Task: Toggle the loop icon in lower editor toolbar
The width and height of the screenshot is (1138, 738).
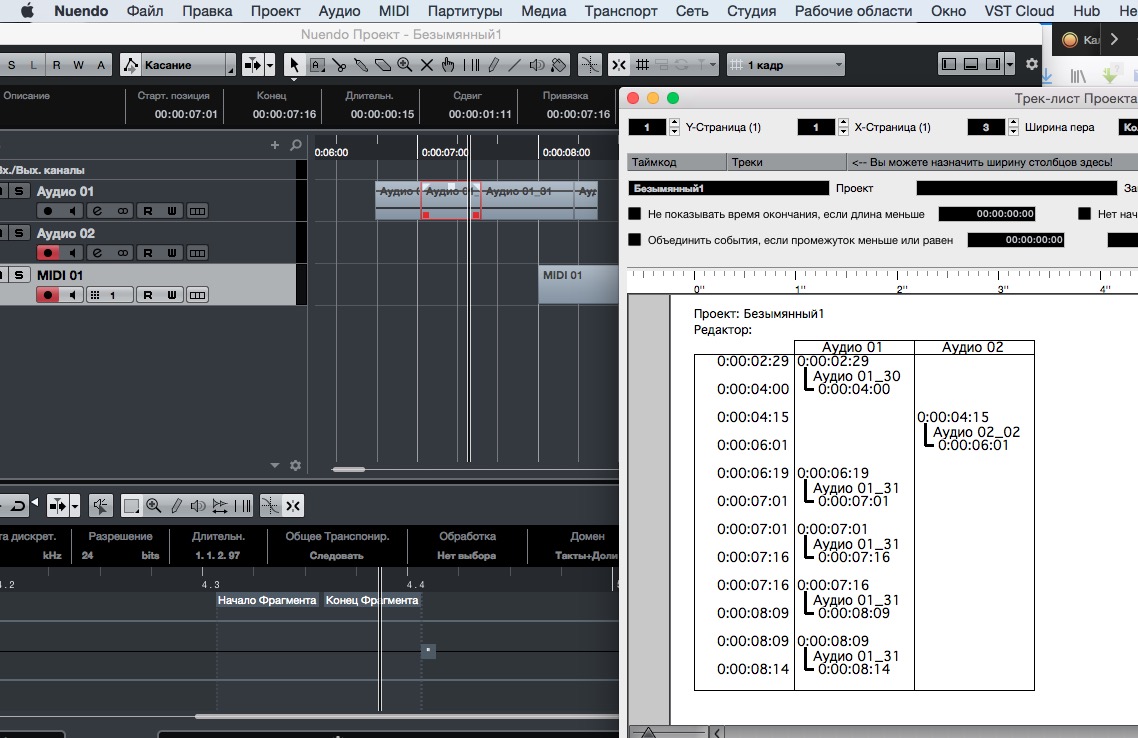Action: (18, 506)
